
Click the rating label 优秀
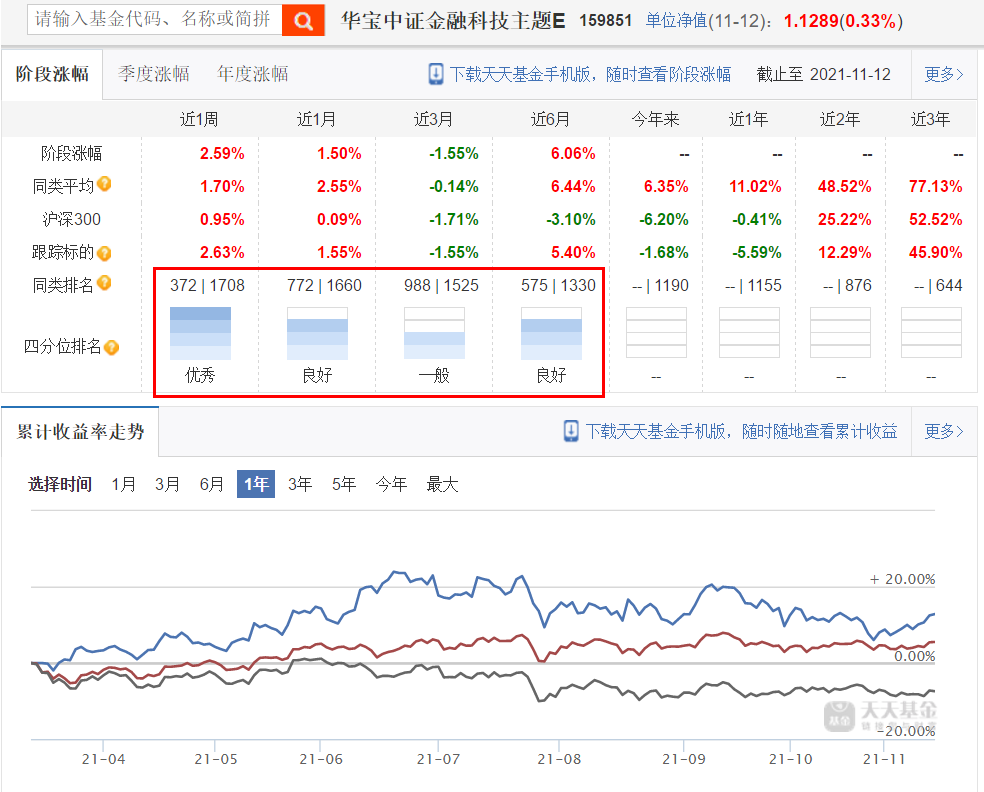point(200,375)
